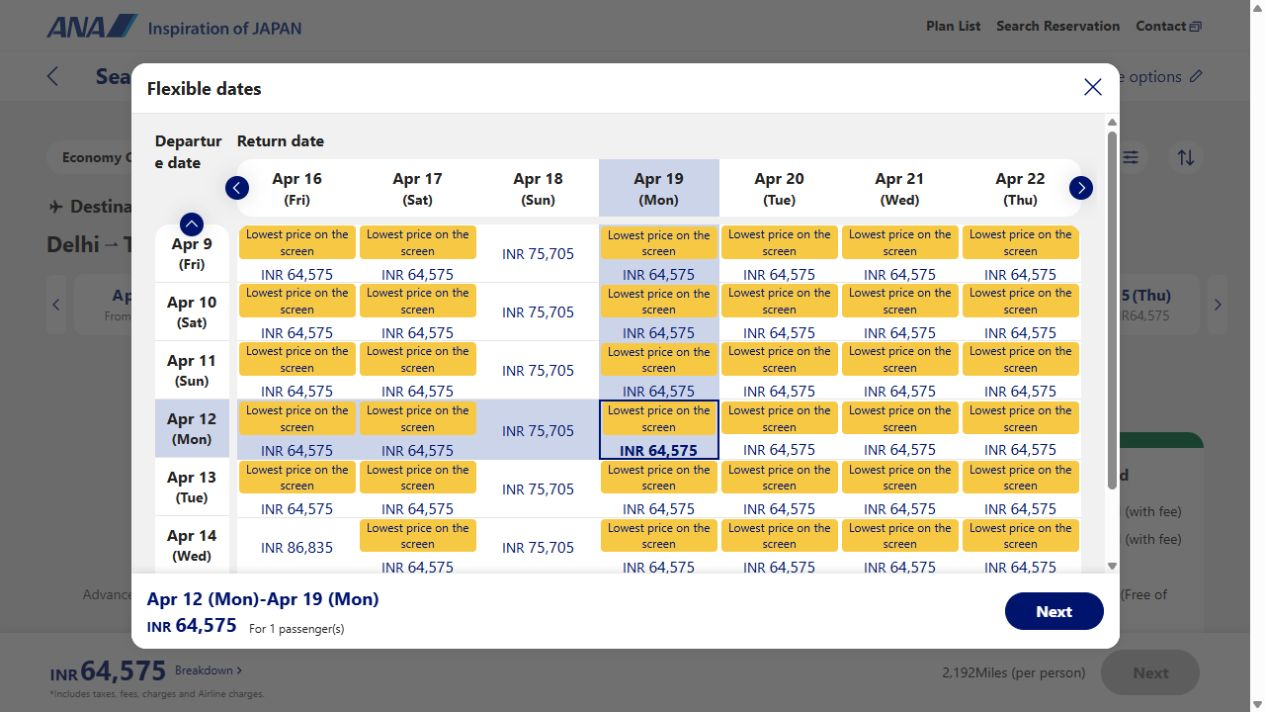The width and height of the screenshot is (1265, 712).
Task: Choose Apr 9 to Apr 16 fare cell
Action: tap(297, 254)
